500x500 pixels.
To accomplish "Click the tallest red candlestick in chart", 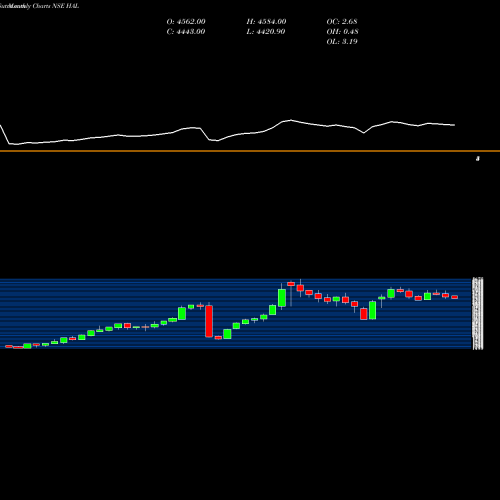I will tap(209, 321).
